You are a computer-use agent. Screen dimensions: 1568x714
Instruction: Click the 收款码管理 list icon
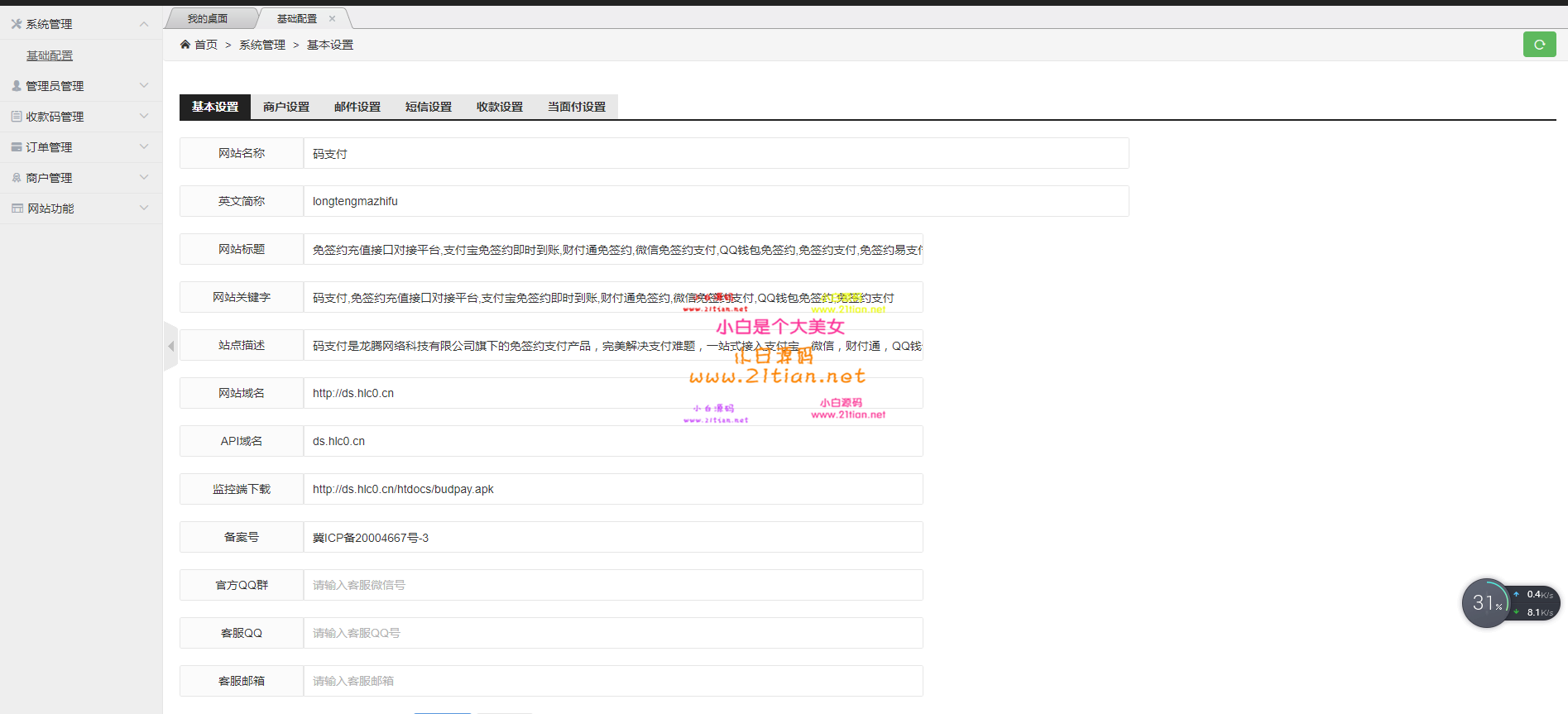(x=17, y=117)
